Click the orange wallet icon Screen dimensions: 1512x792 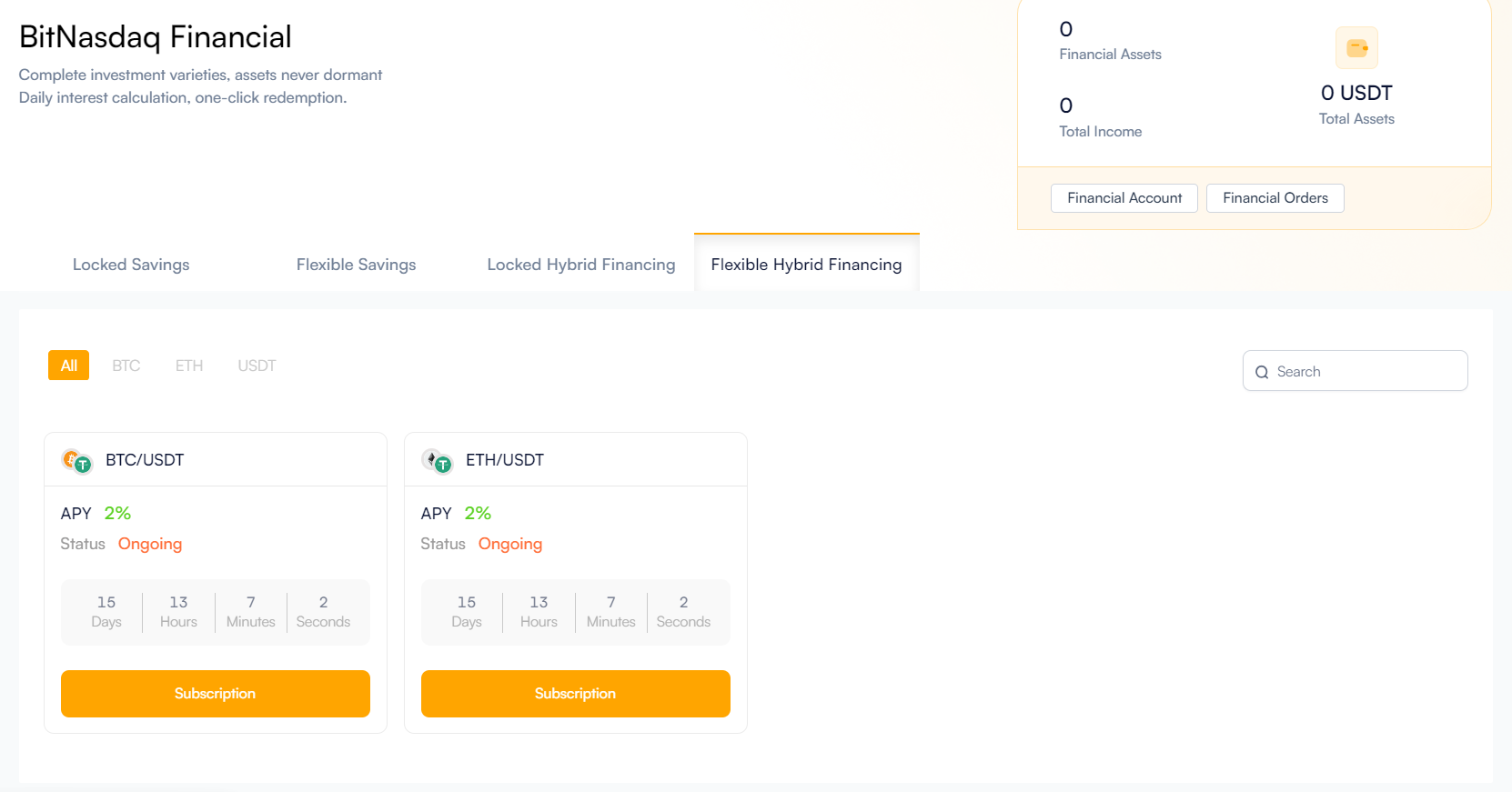point(1356,48)
